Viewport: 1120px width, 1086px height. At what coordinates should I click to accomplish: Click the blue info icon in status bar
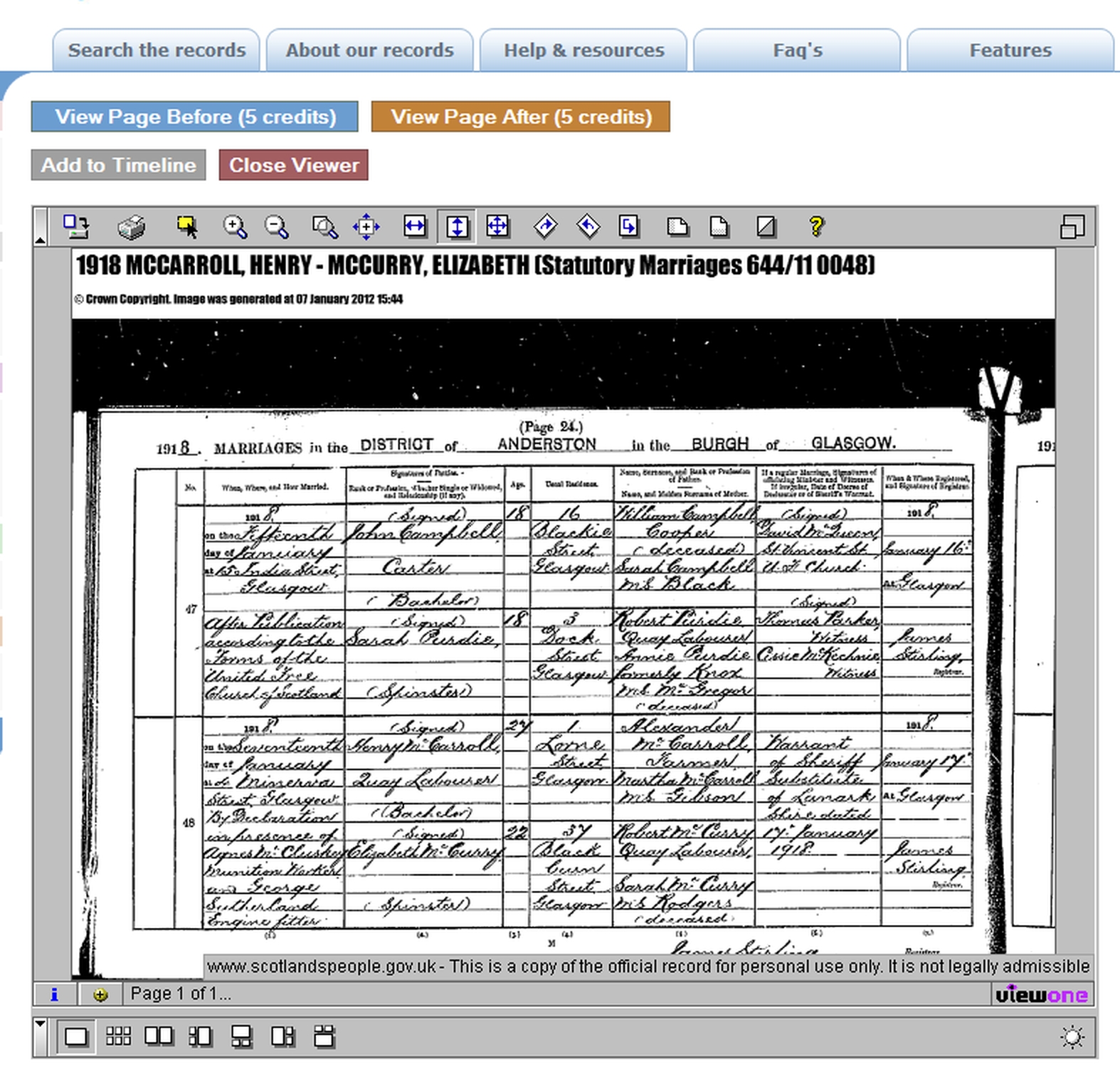[x=54, y=995]
